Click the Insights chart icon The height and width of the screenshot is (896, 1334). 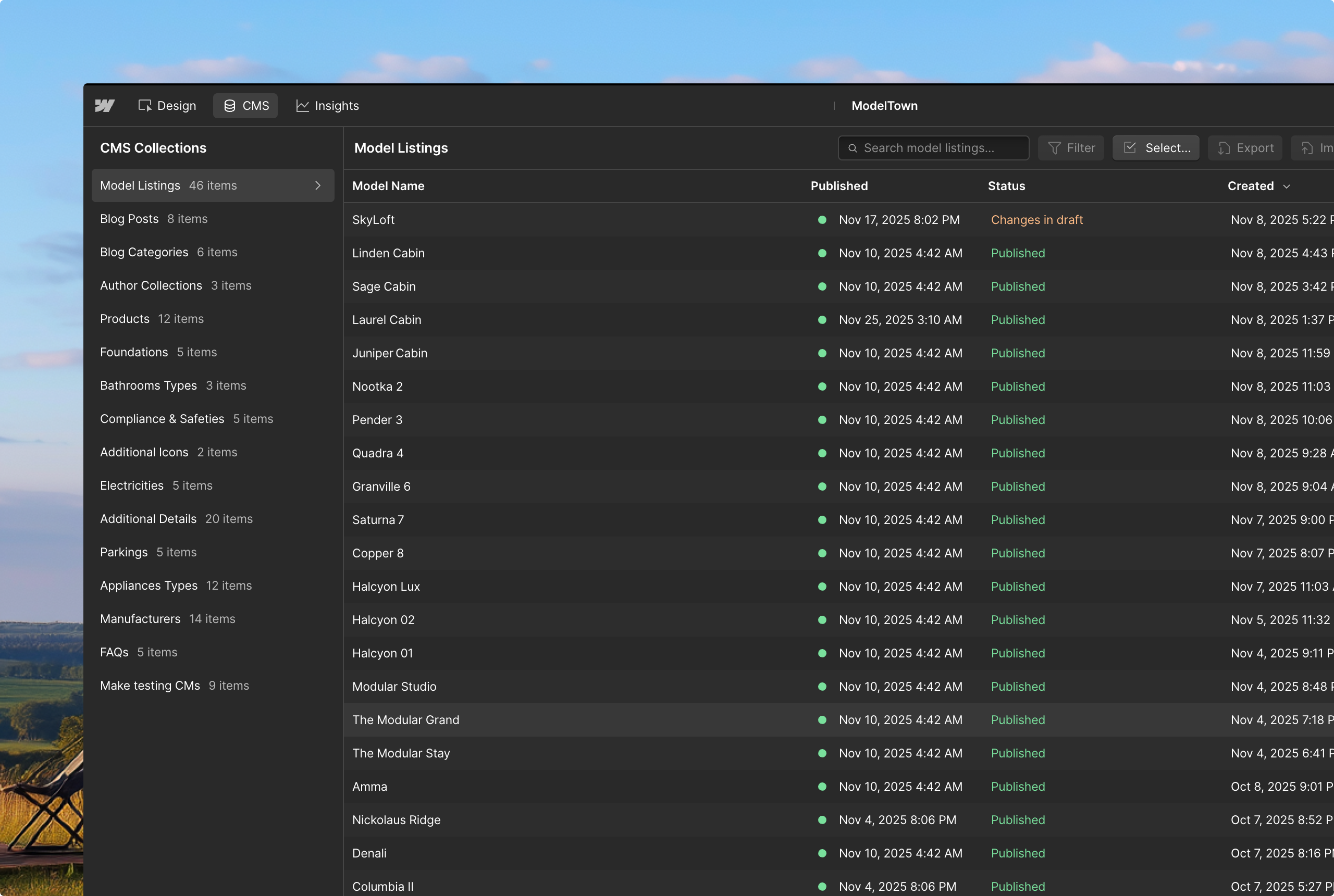pyautogui.click(x=302, y=106)
